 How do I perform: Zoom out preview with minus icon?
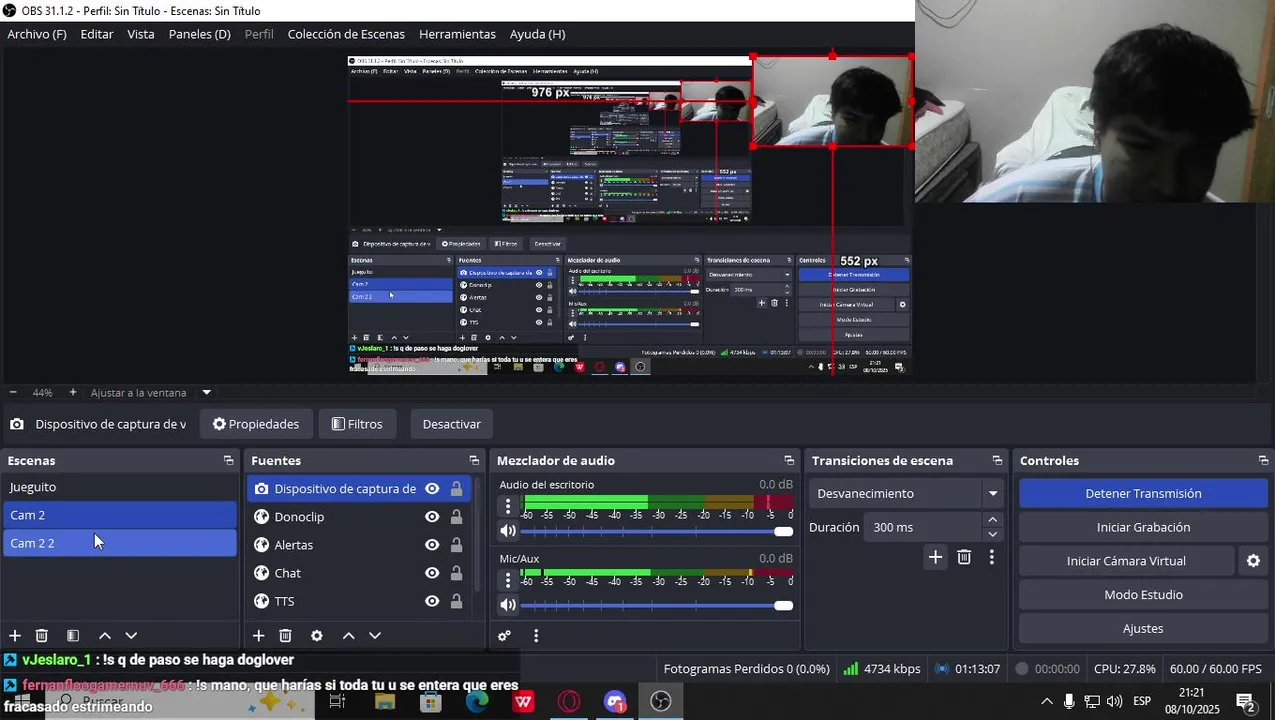coord(13,393)
